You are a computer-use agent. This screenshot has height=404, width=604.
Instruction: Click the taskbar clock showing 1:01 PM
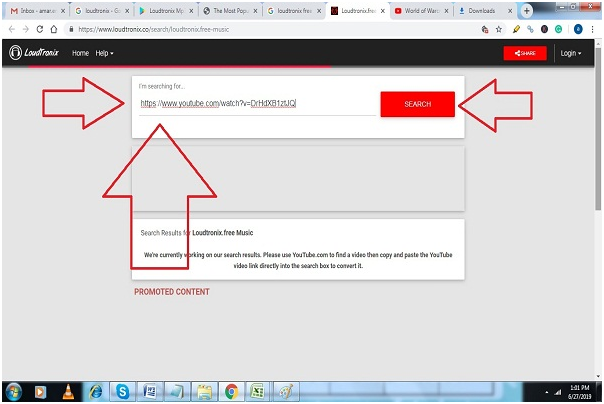pyautogui.click(x=579, y=392)
